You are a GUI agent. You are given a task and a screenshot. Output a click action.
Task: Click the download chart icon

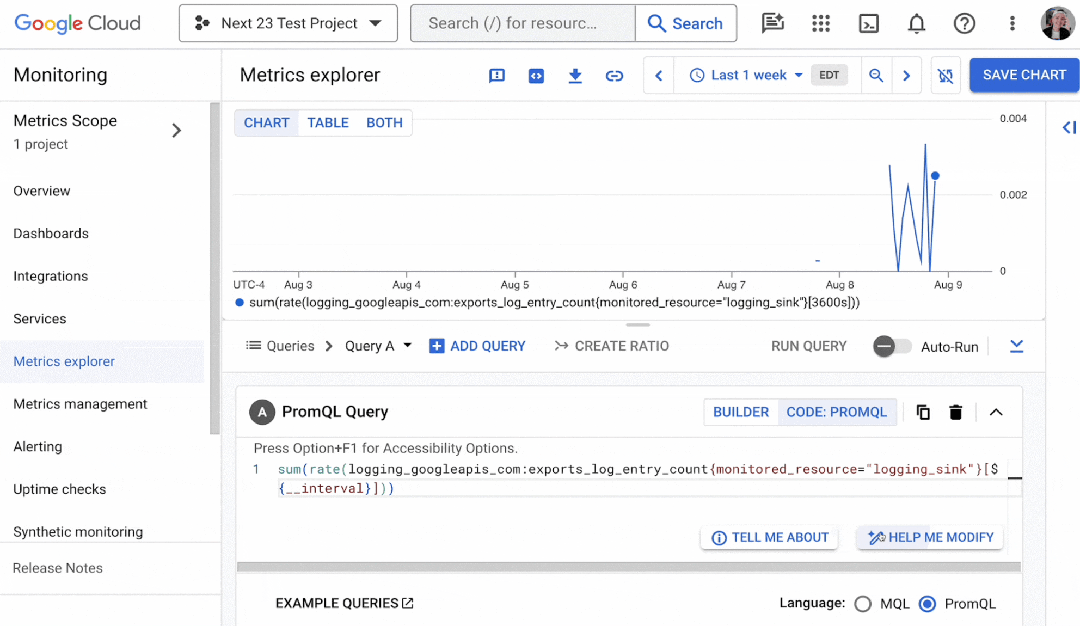575,76
